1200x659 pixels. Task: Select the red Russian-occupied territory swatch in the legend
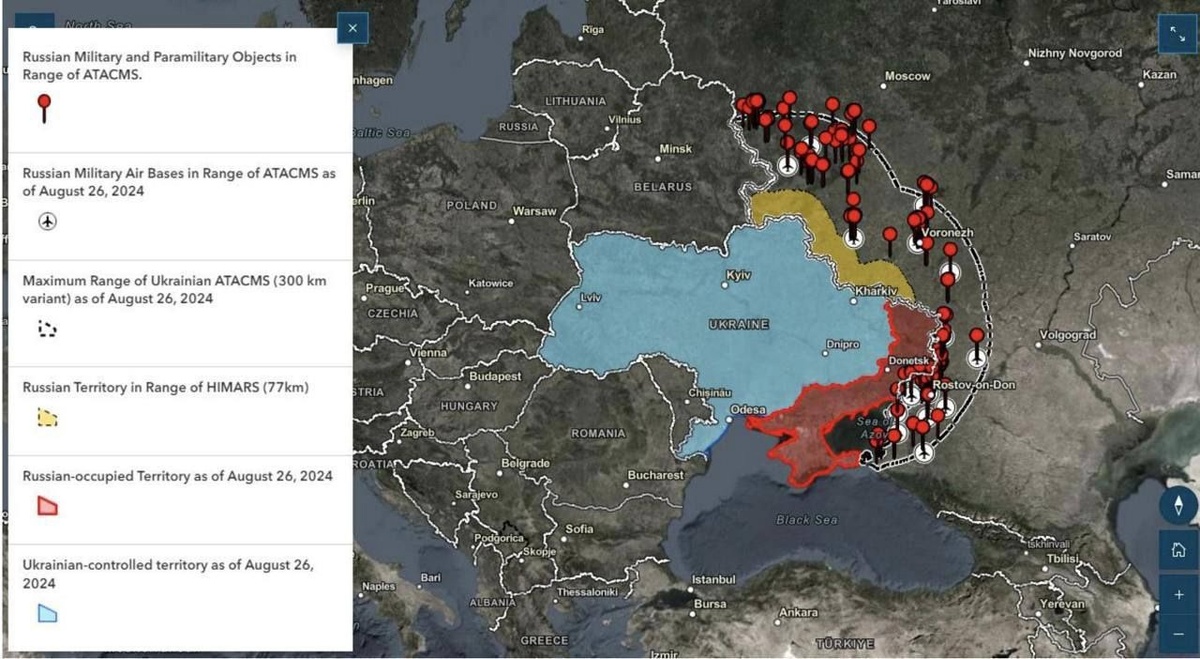(x=47, y=506)
